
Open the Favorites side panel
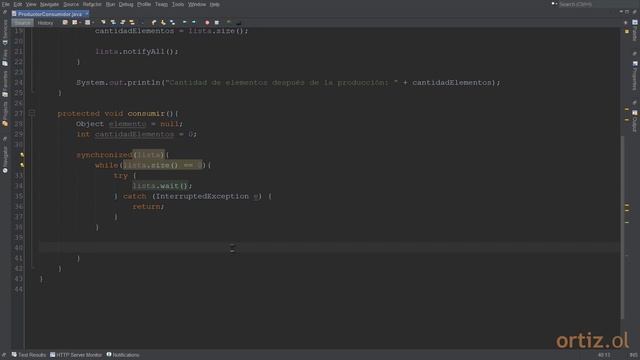(5, 83)
